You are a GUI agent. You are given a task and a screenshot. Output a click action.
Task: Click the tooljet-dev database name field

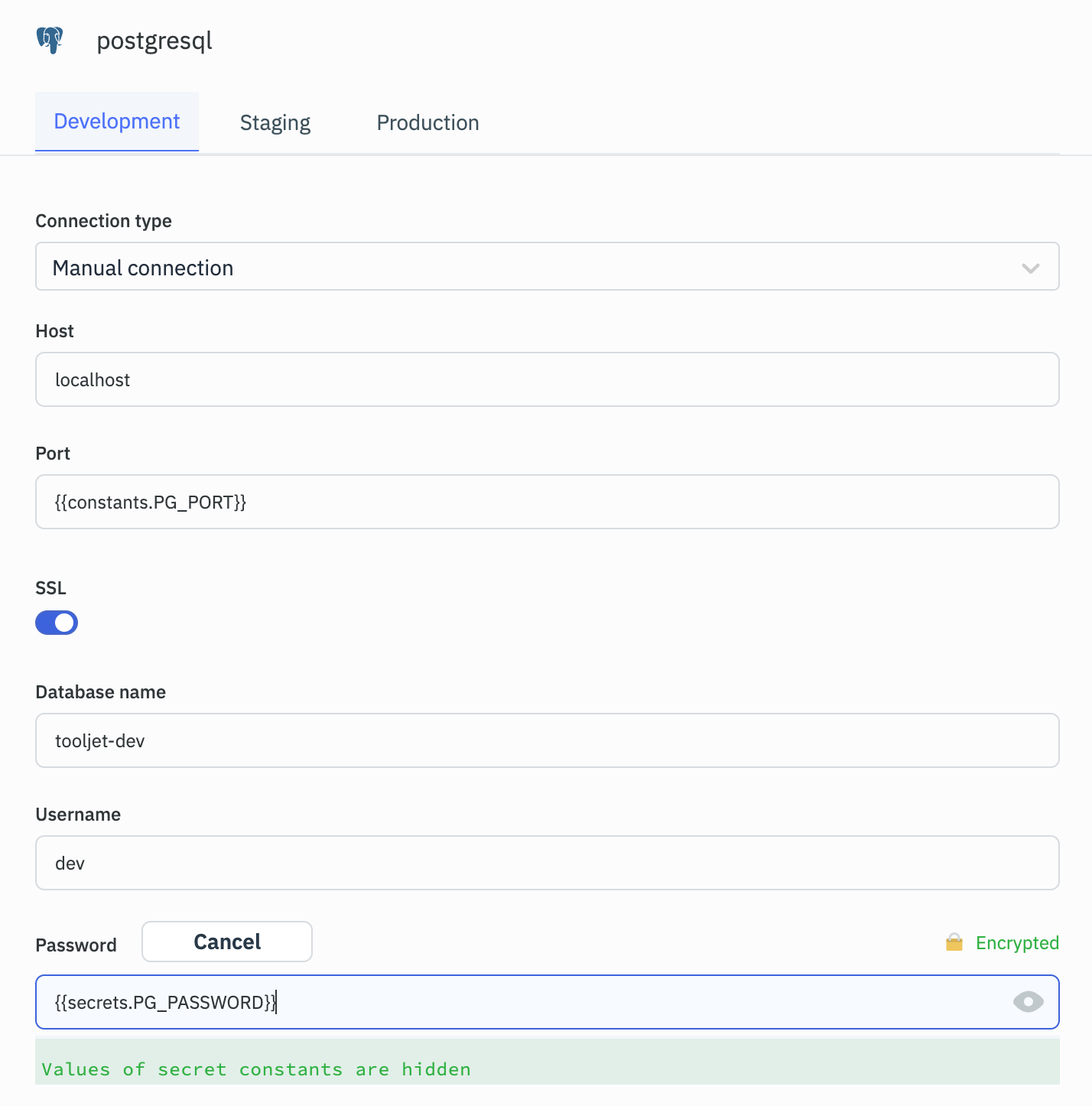(546, 740)
